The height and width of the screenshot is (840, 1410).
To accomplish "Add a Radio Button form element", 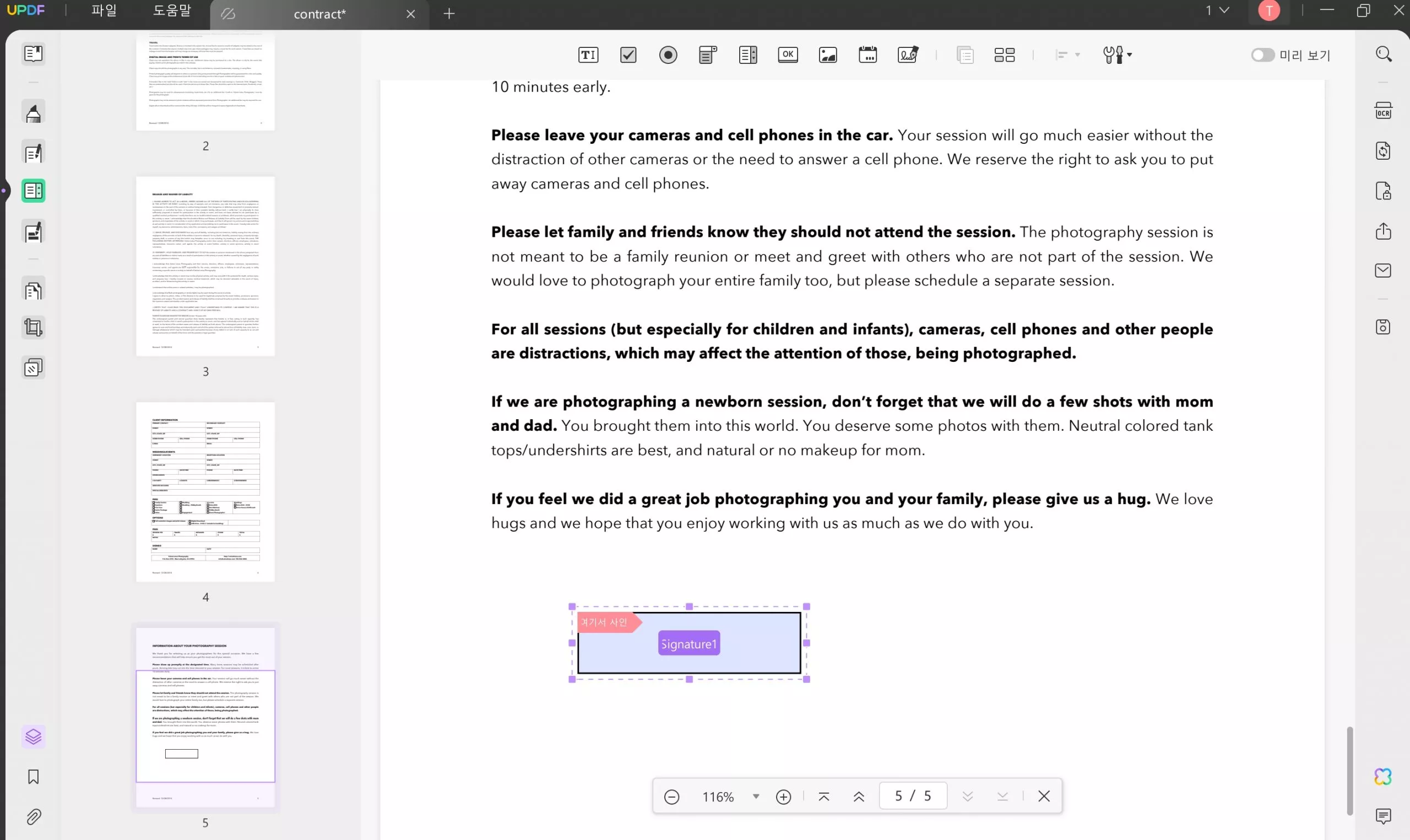I will click(668, 55).
